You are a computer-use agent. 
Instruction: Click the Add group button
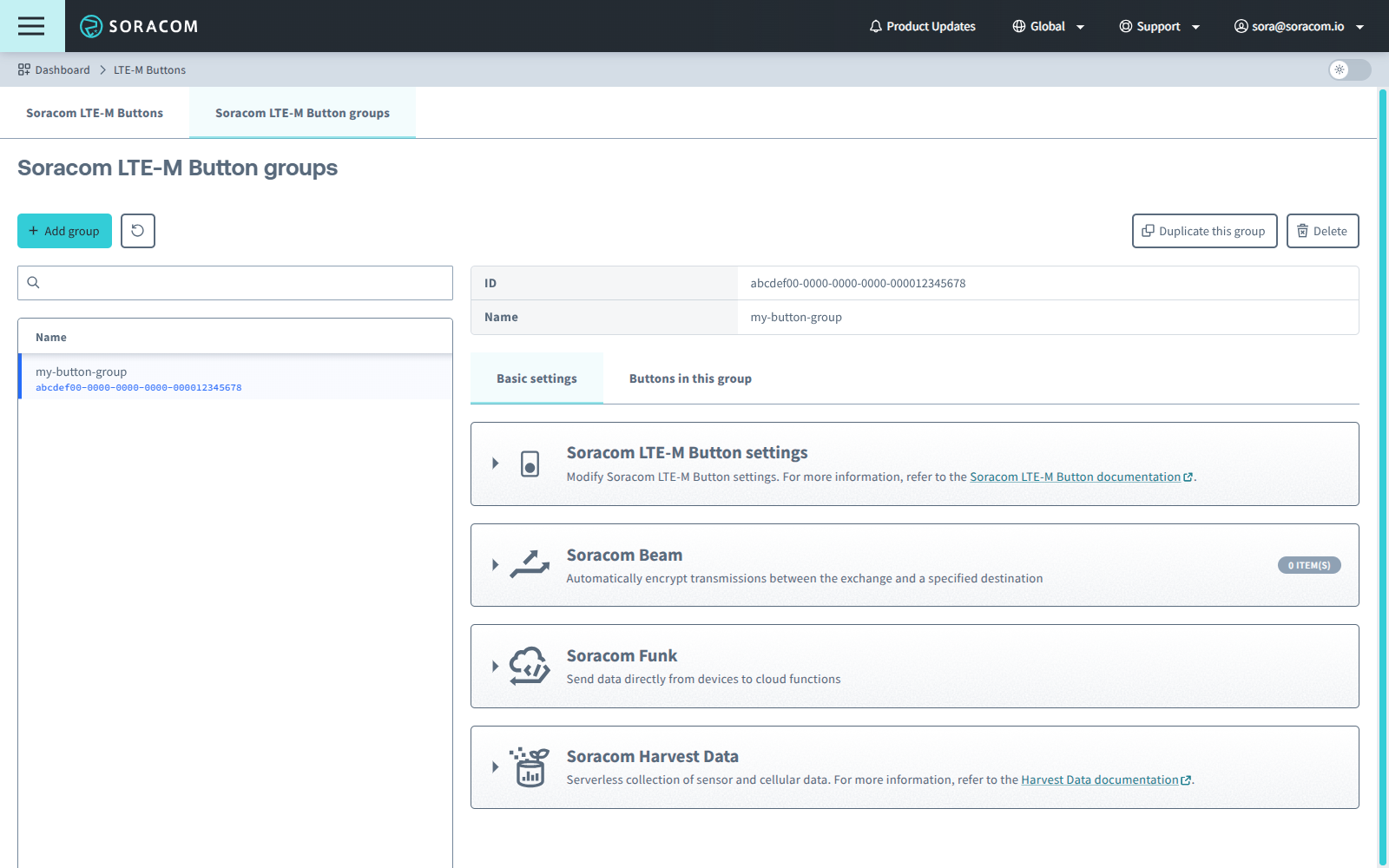[x=64, y=230]
